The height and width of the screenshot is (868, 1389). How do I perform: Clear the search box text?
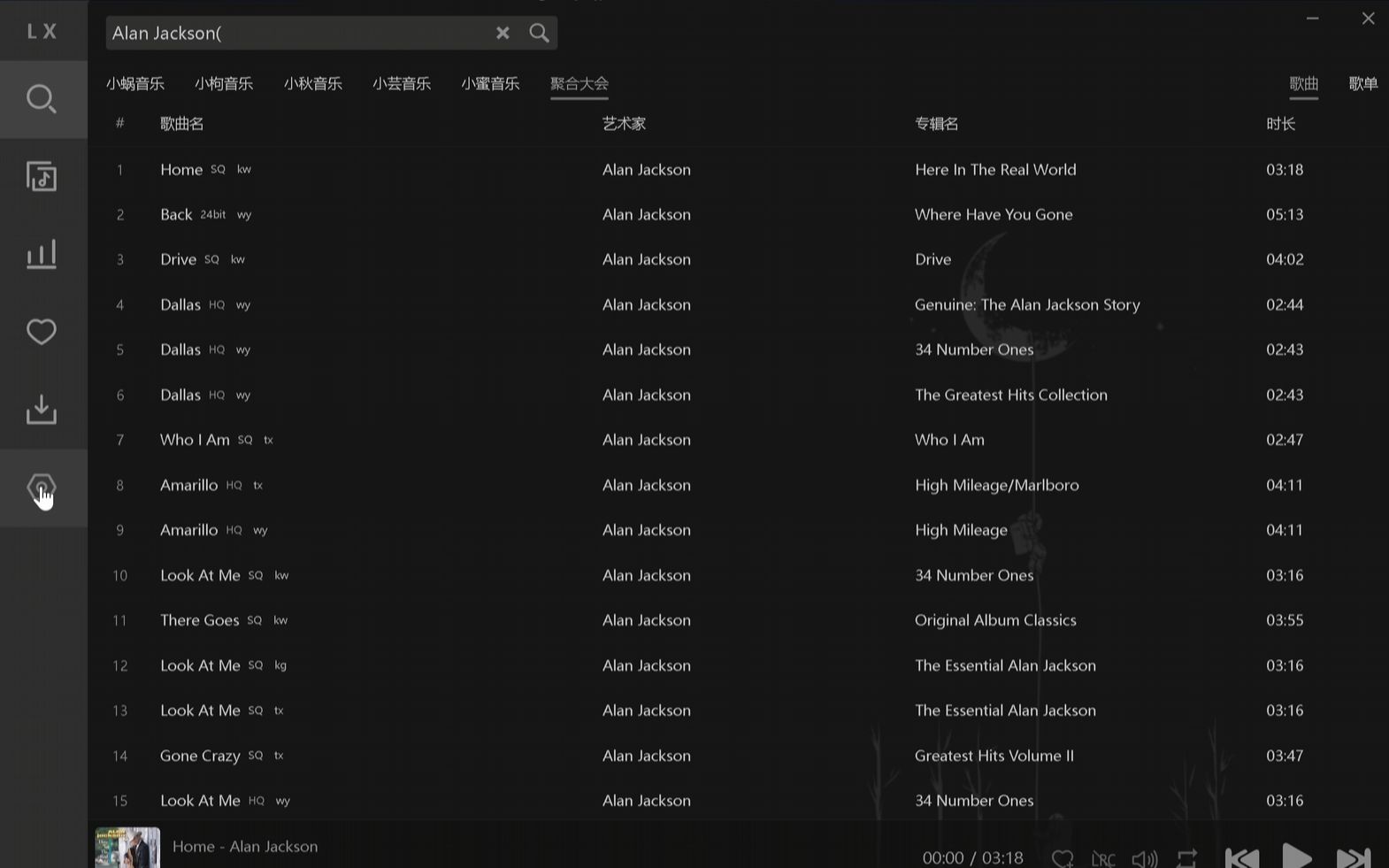(503, 33)
